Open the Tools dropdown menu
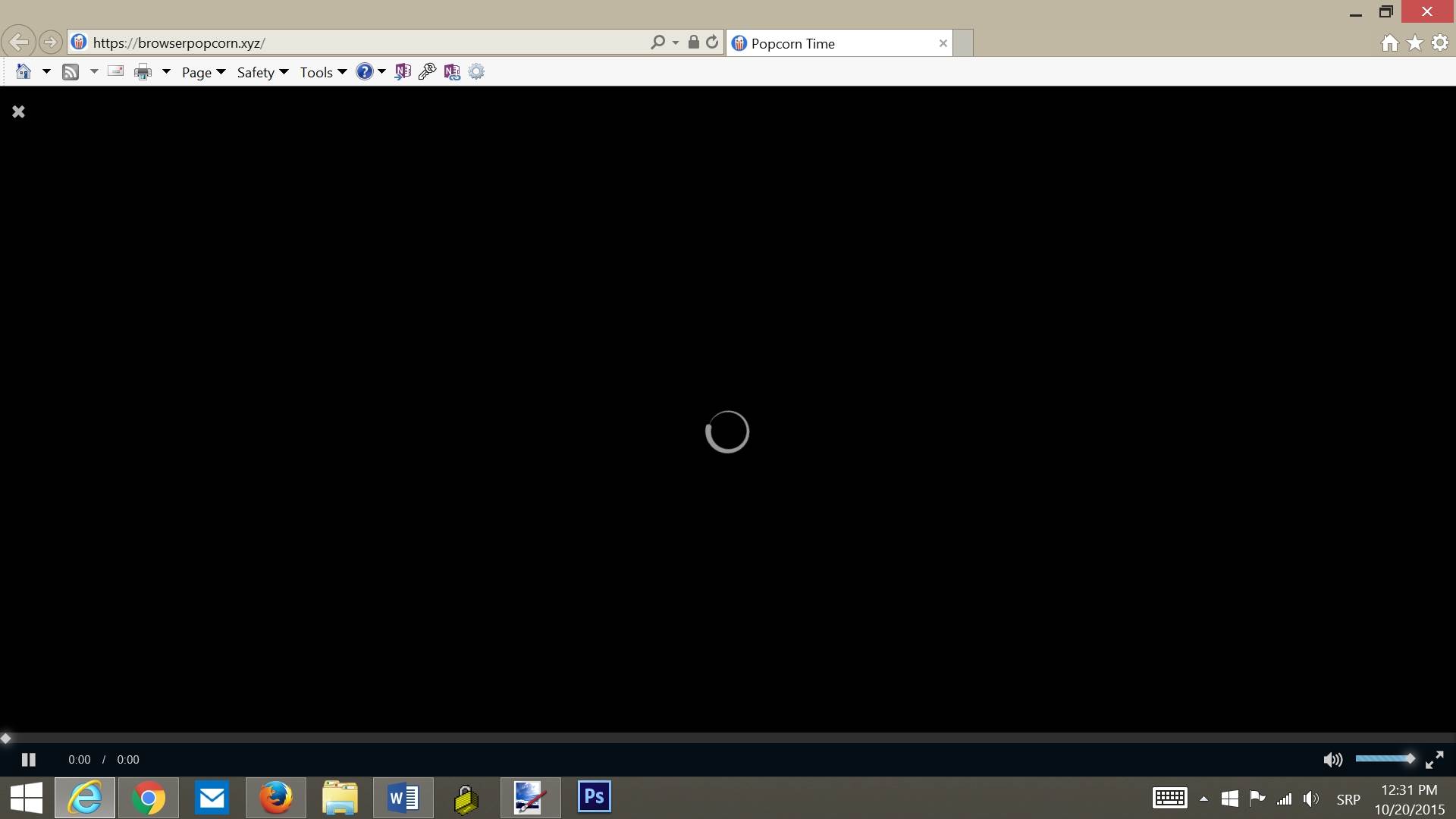Image resolution: width=1456 pixels, height=819 pixels. [322, 71]
